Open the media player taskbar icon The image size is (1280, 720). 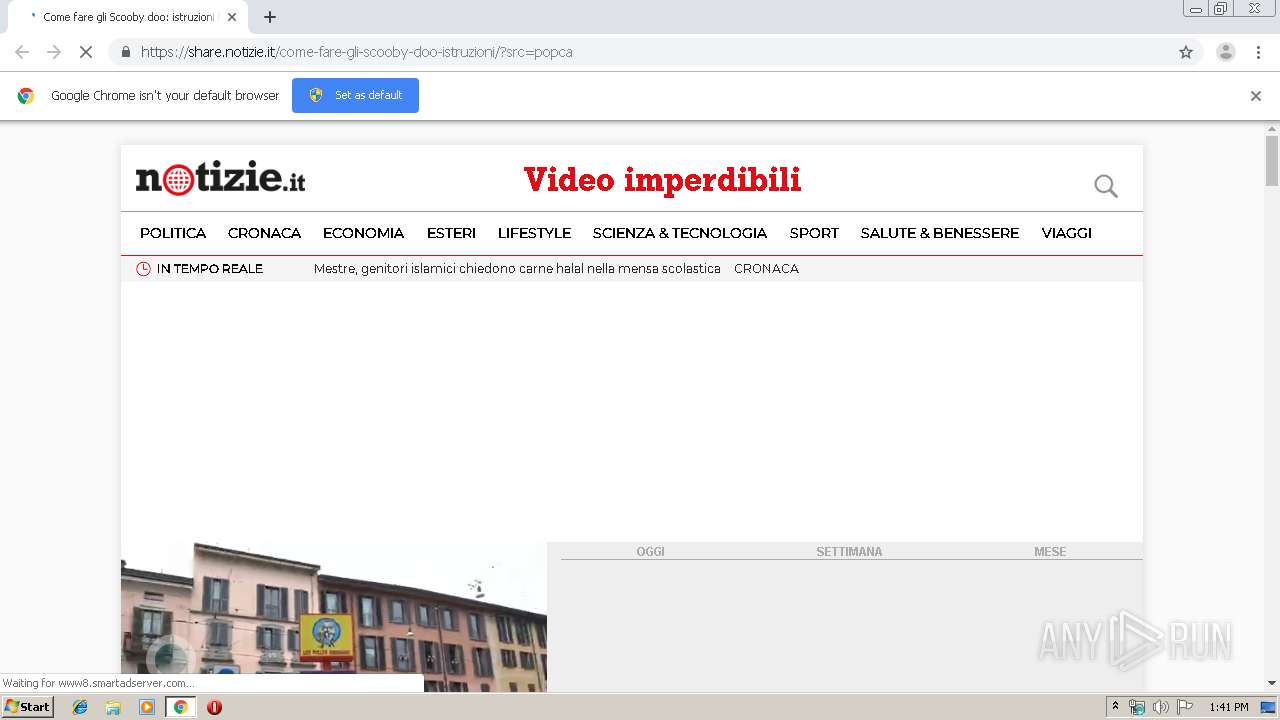pos(147,707)
